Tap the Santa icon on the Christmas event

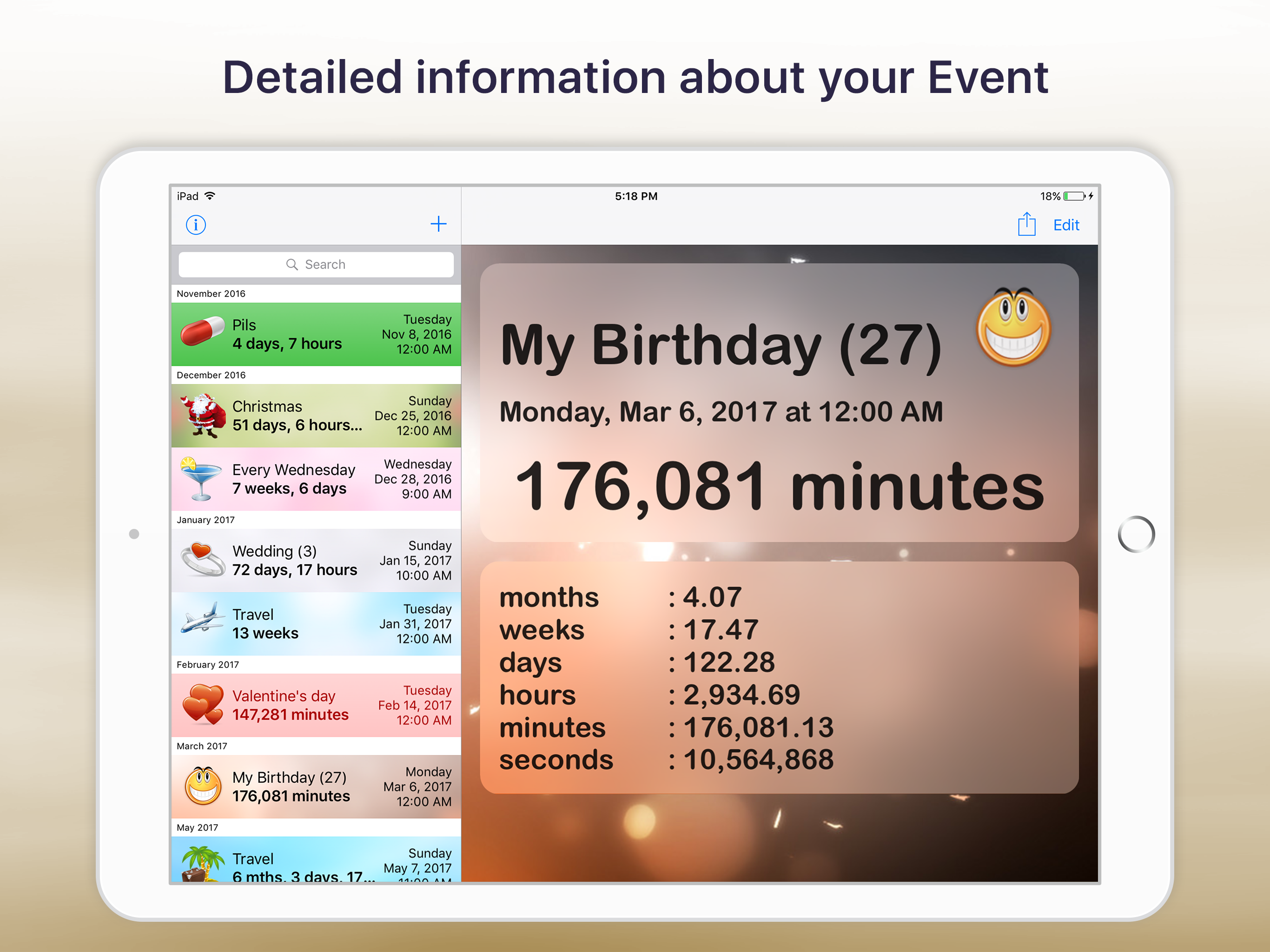(201, 415)
